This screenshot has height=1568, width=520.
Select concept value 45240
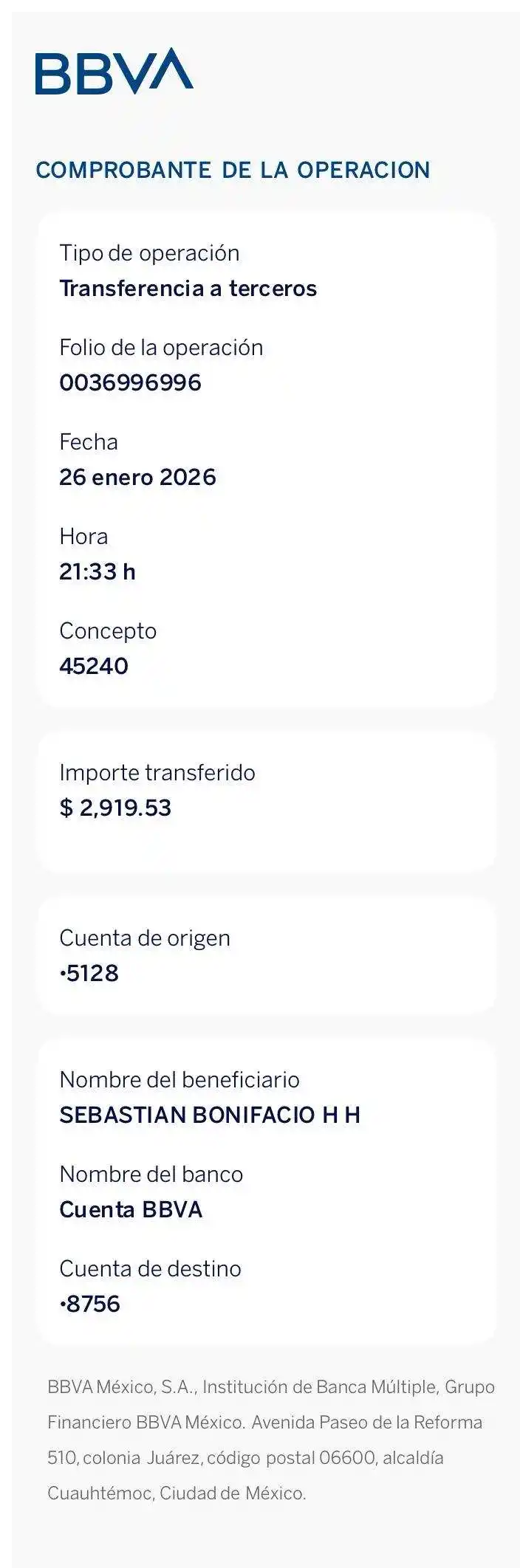pyautogui.click(x=94, y=666)
